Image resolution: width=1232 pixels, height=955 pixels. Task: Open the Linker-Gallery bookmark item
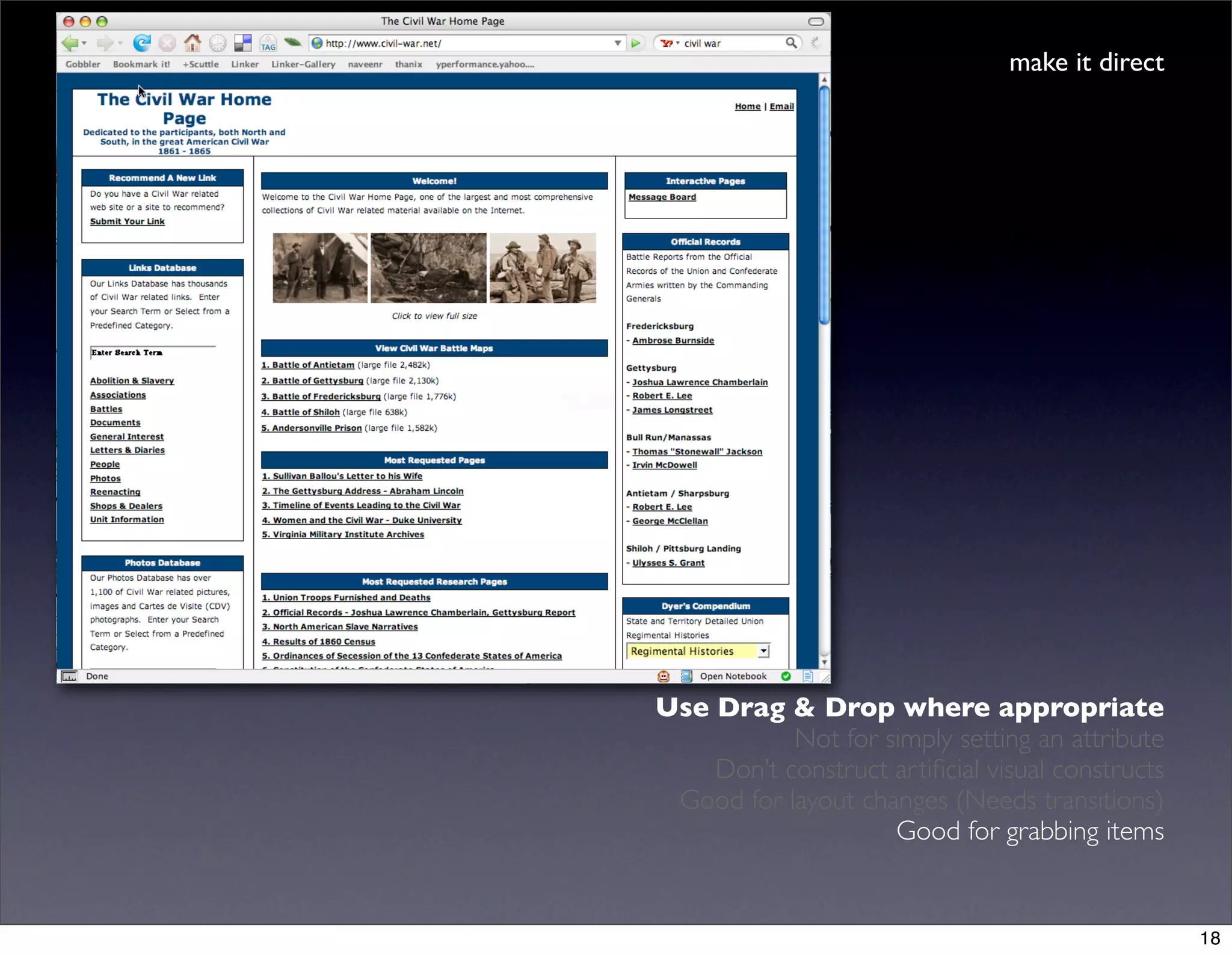[x=303, y=64]
